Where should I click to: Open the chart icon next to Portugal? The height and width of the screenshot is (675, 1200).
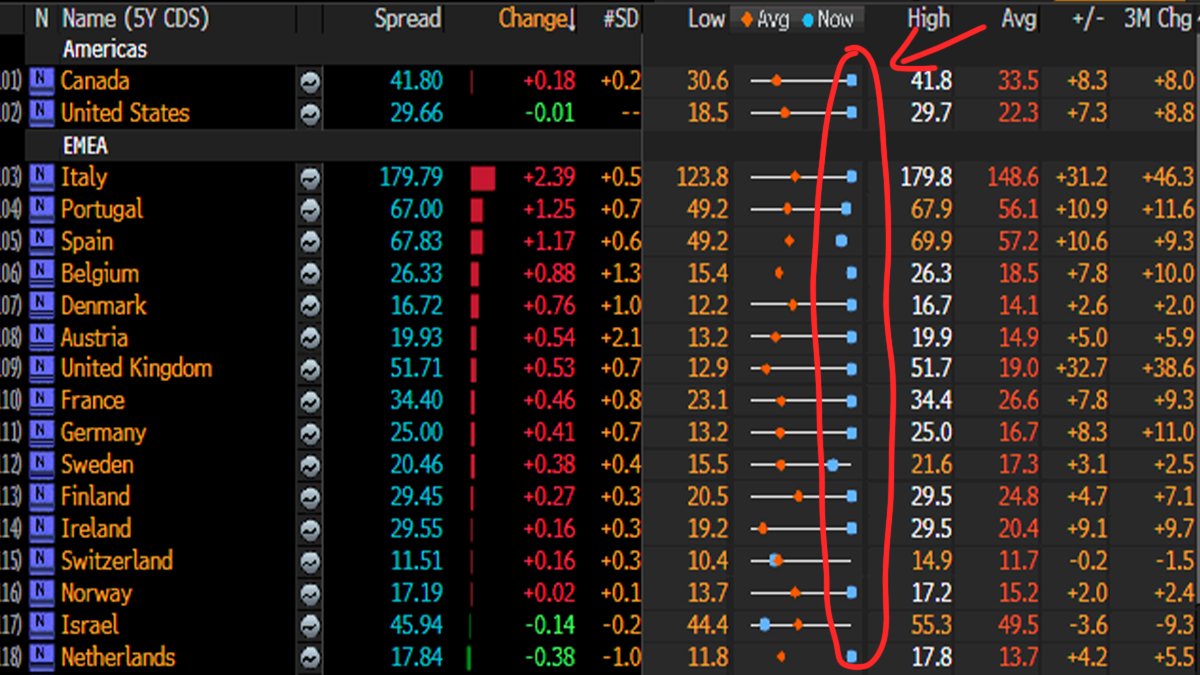click(x=310, y=211)
